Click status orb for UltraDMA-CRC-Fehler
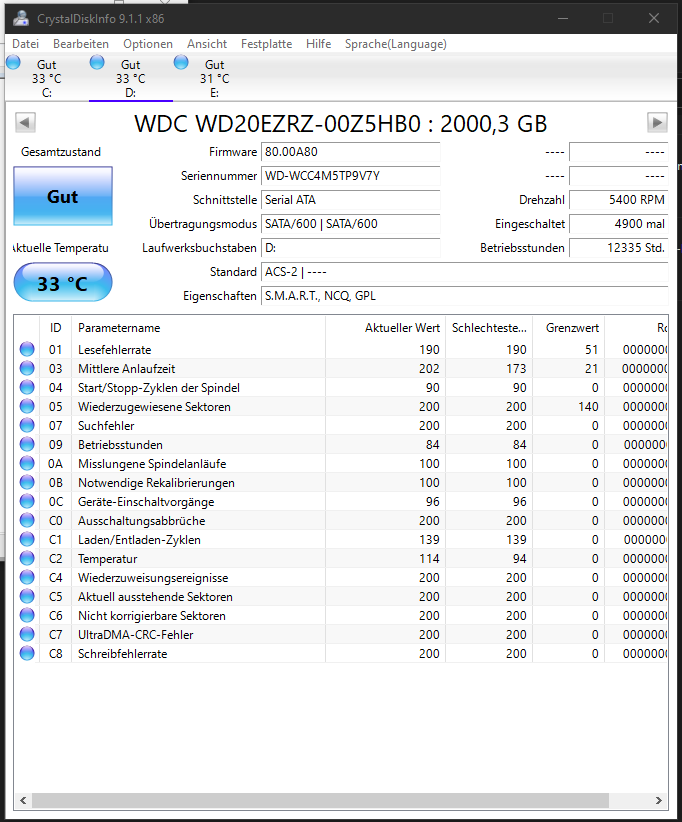The width and height of the screenshot is (682, 822). coord(27,634)
